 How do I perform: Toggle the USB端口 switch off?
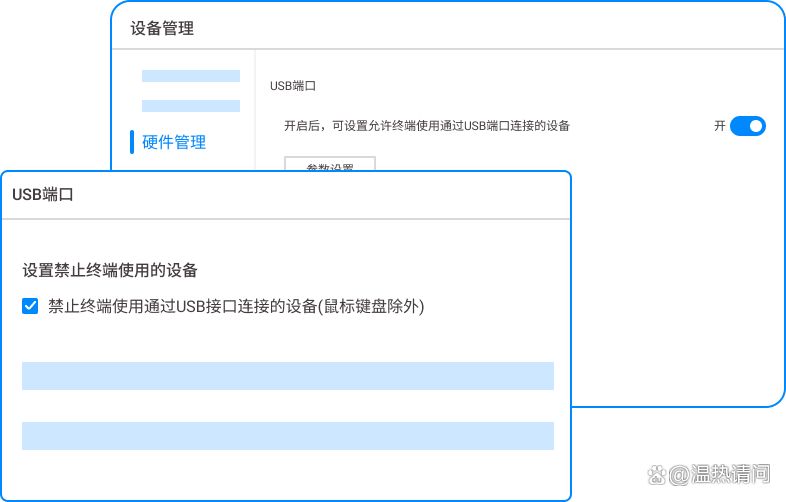747,126
